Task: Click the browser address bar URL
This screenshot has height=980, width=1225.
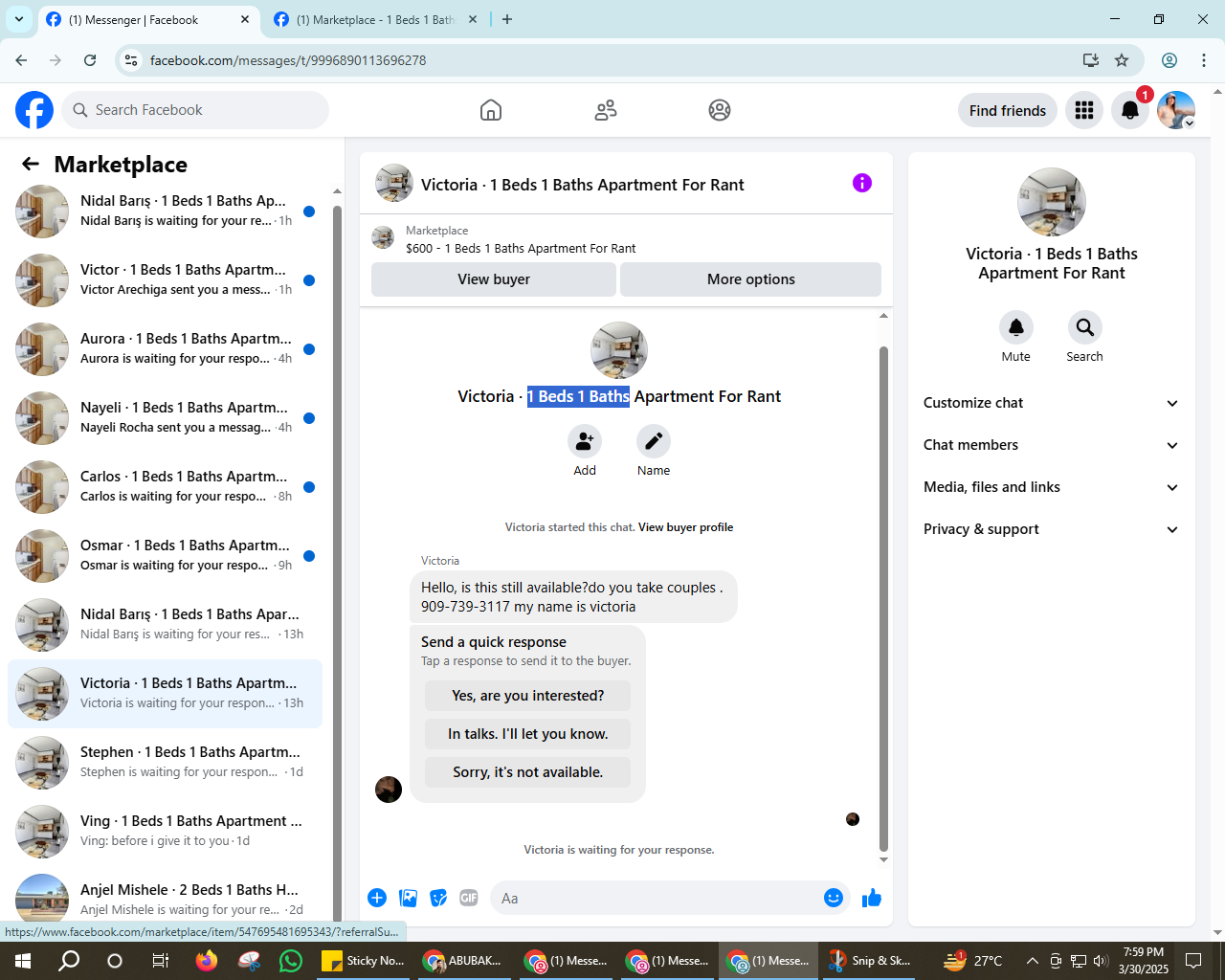Action: pos(288,60)
